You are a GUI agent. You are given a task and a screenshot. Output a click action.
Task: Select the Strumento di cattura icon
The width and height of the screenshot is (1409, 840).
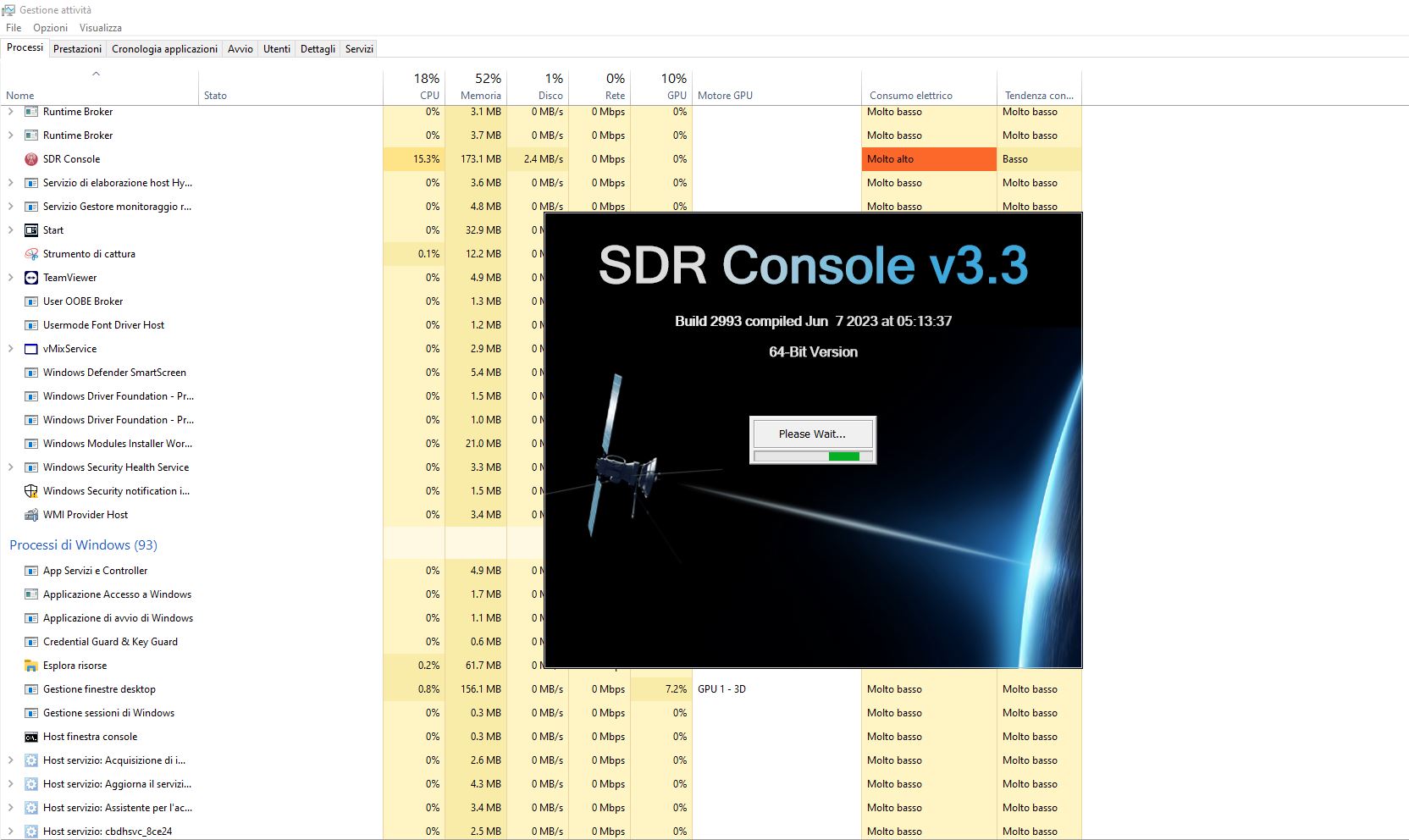pos(31,254)
